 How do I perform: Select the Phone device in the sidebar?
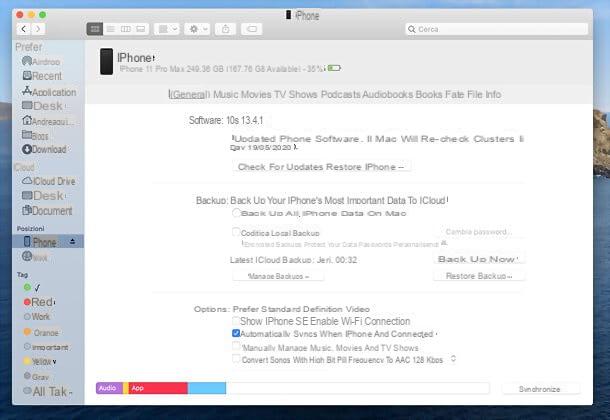48,242
